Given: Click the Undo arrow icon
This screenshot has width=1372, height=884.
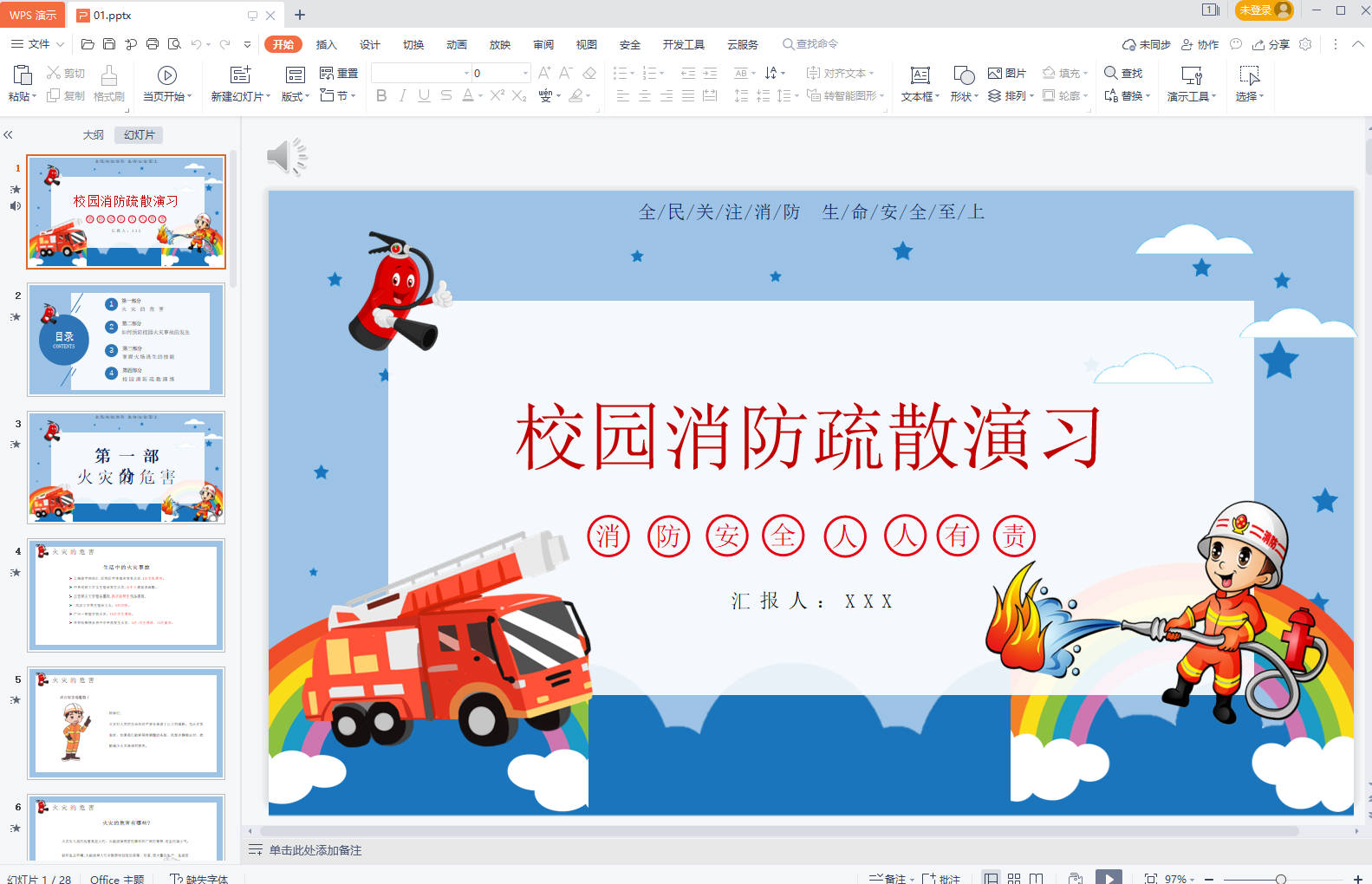Looking at the screenshot, I should (x=197, y=44).
